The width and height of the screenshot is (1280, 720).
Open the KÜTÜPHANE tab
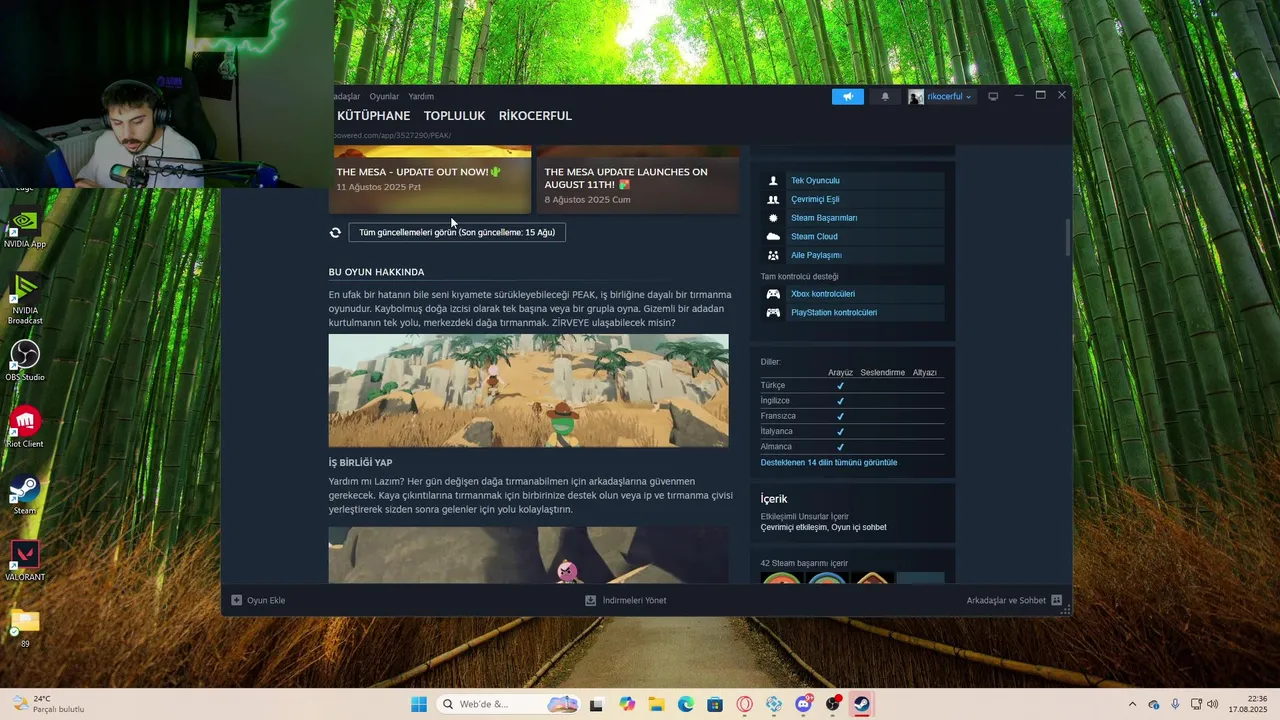(373, 116)
